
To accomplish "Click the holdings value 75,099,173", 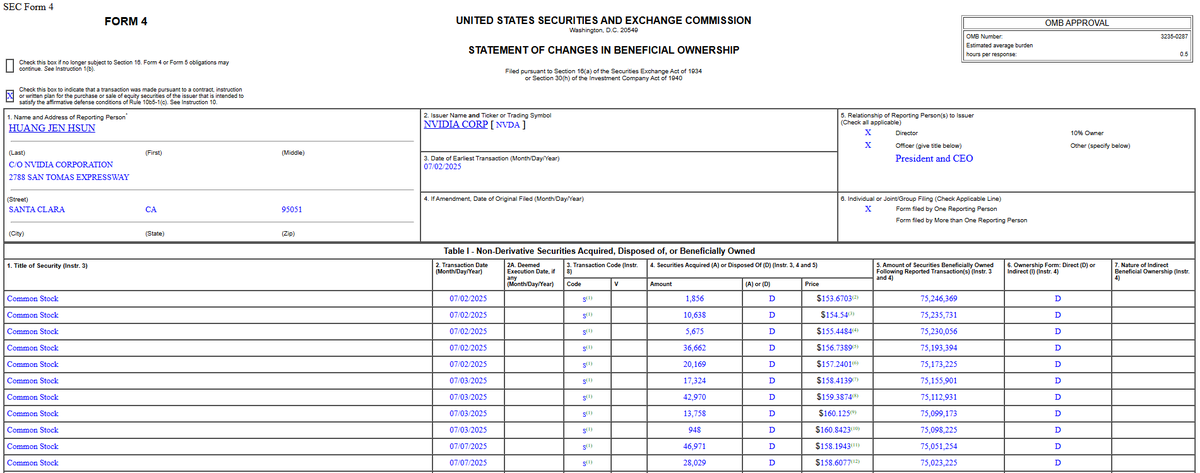I will [x=938, y=413].
